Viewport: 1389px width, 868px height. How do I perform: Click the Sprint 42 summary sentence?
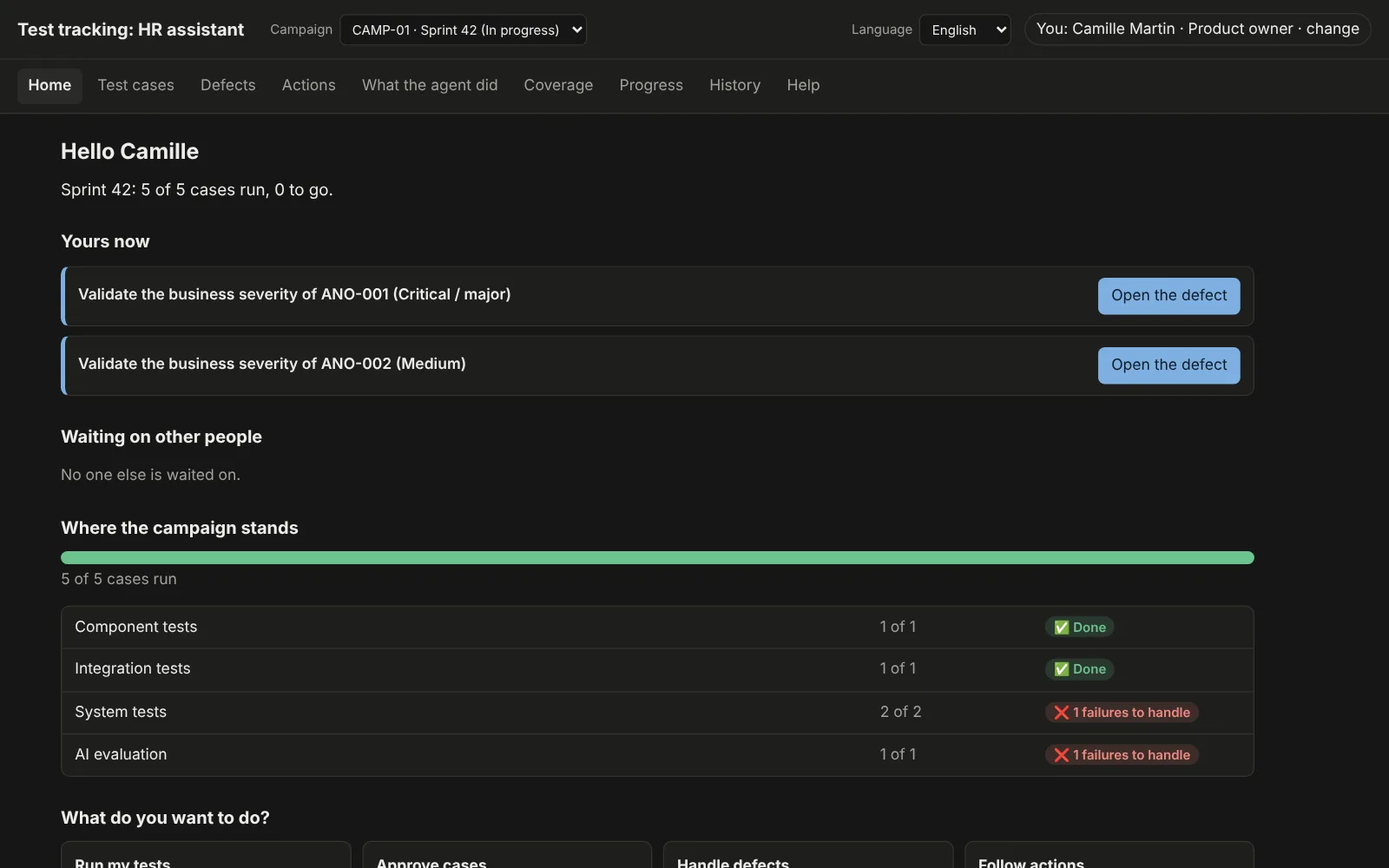[197, 189]
